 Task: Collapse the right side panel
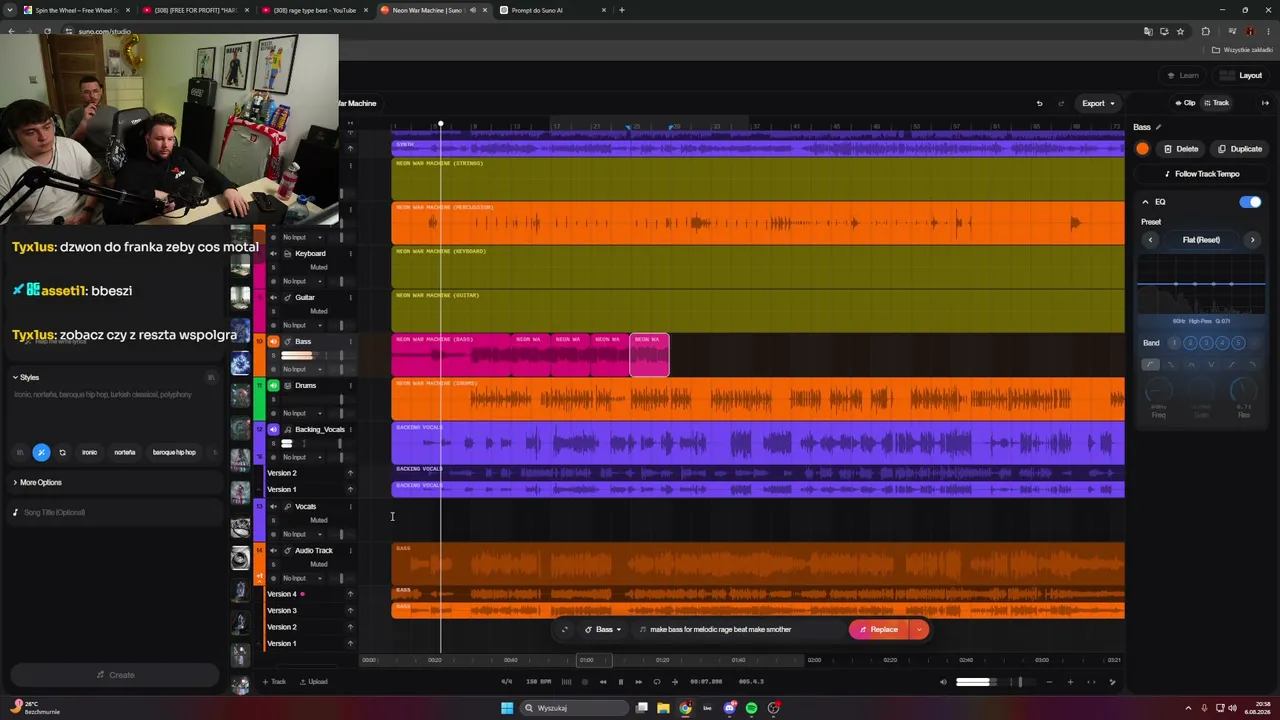tap(1265, 103)
